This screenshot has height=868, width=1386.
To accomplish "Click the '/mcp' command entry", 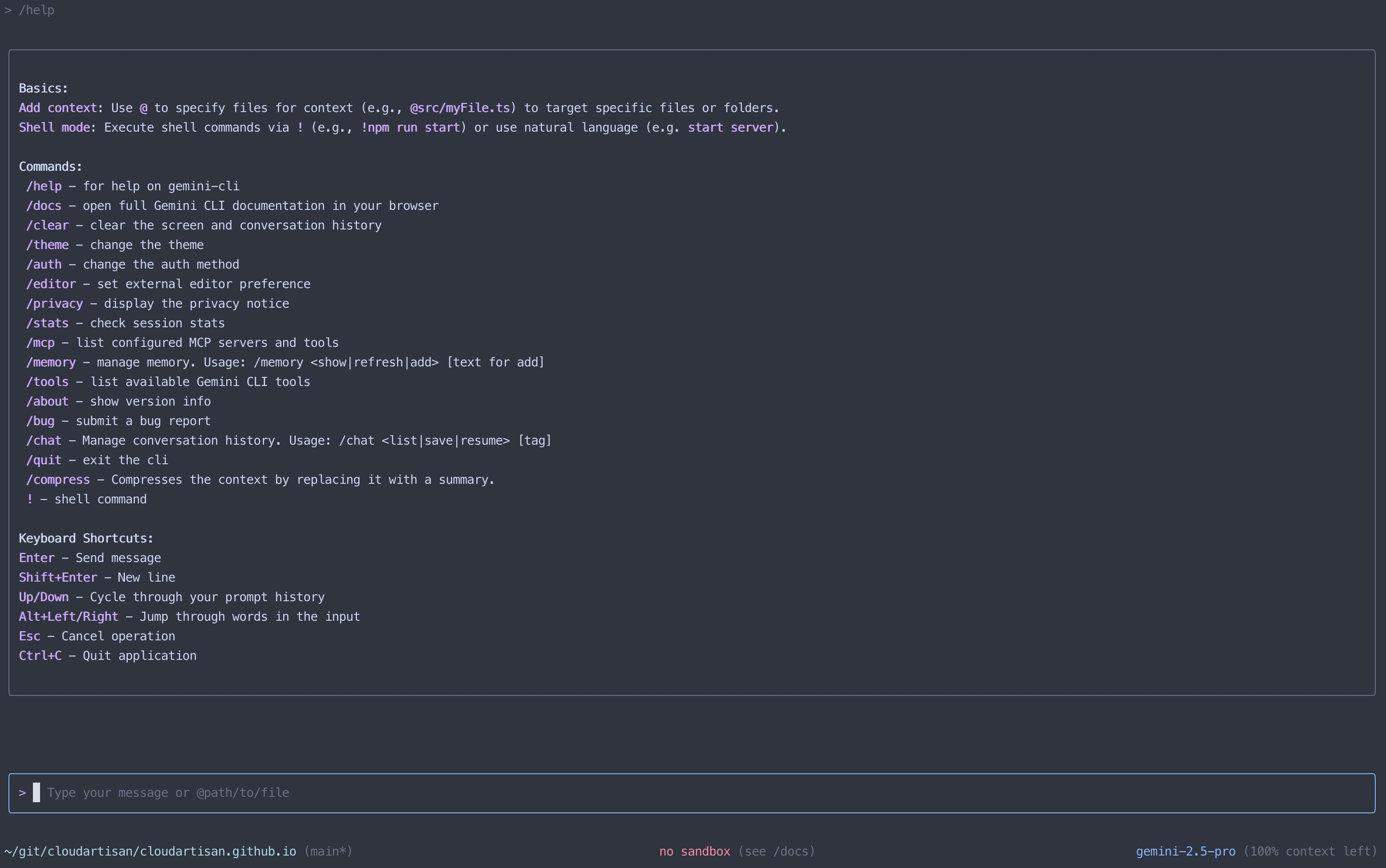I will [182, 342].
